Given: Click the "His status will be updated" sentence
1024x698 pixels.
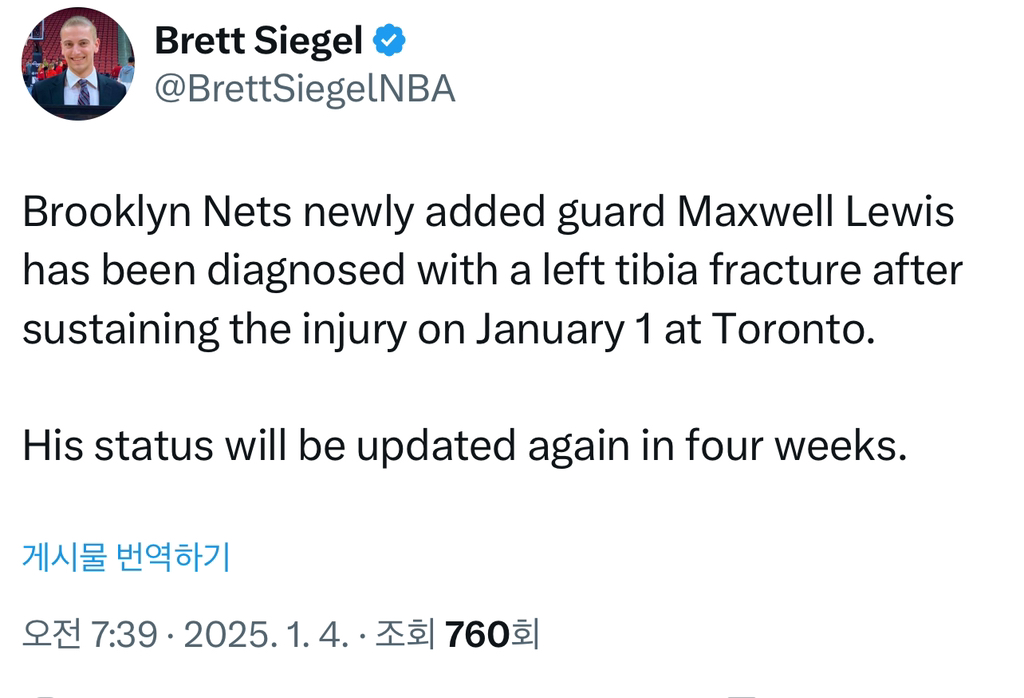Looking at the screenshot, I should 240,446.
